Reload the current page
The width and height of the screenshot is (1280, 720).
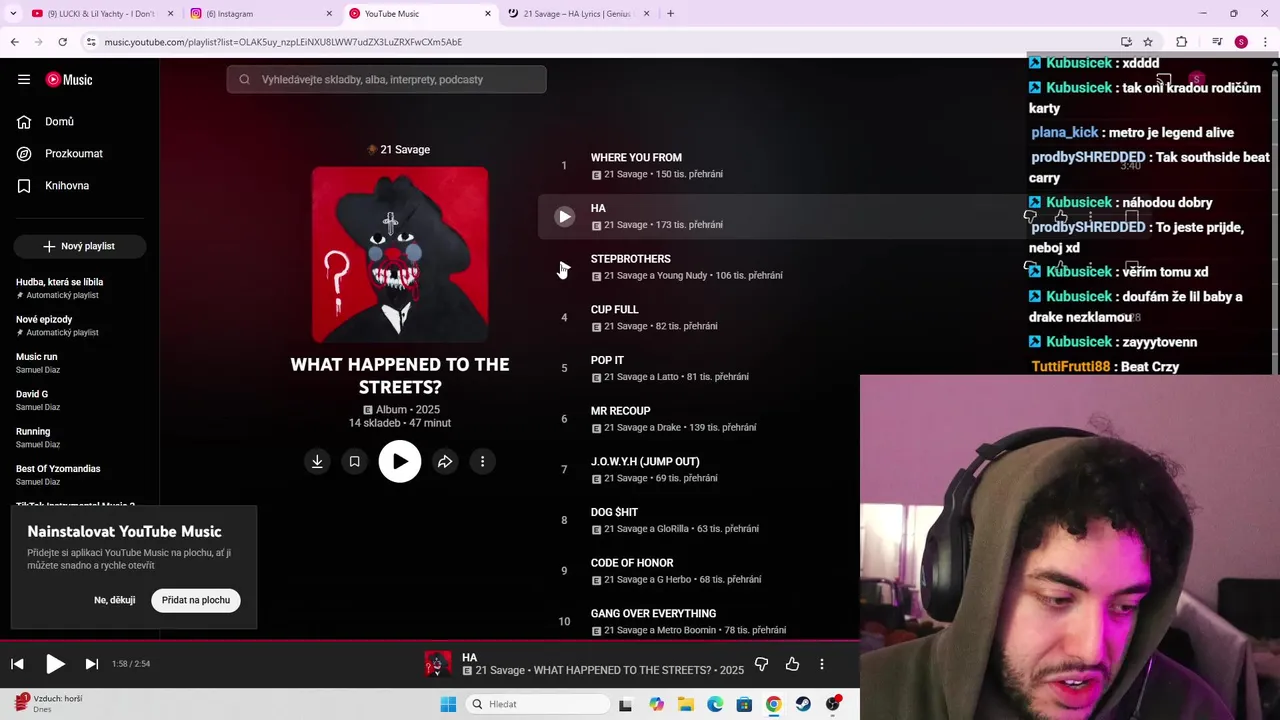(62, 42)
